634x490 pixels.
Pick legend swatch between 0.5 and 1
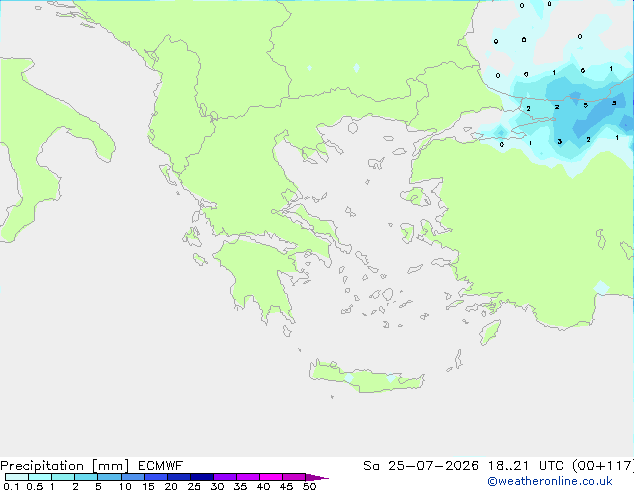click(x=40, y=477)
